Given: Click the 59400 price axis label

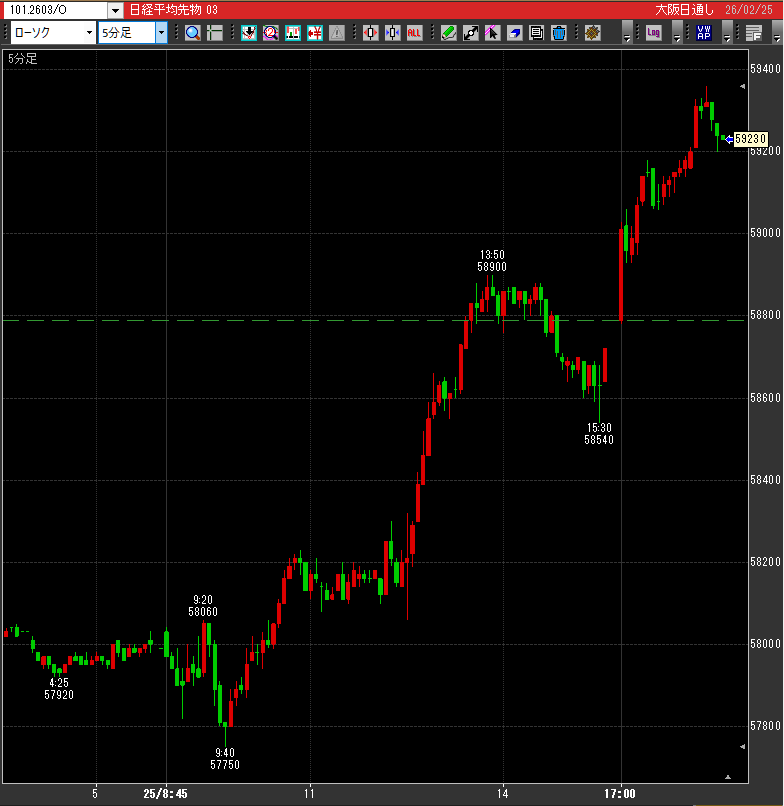Looking at the screenshot, I should tap(765, 69).
